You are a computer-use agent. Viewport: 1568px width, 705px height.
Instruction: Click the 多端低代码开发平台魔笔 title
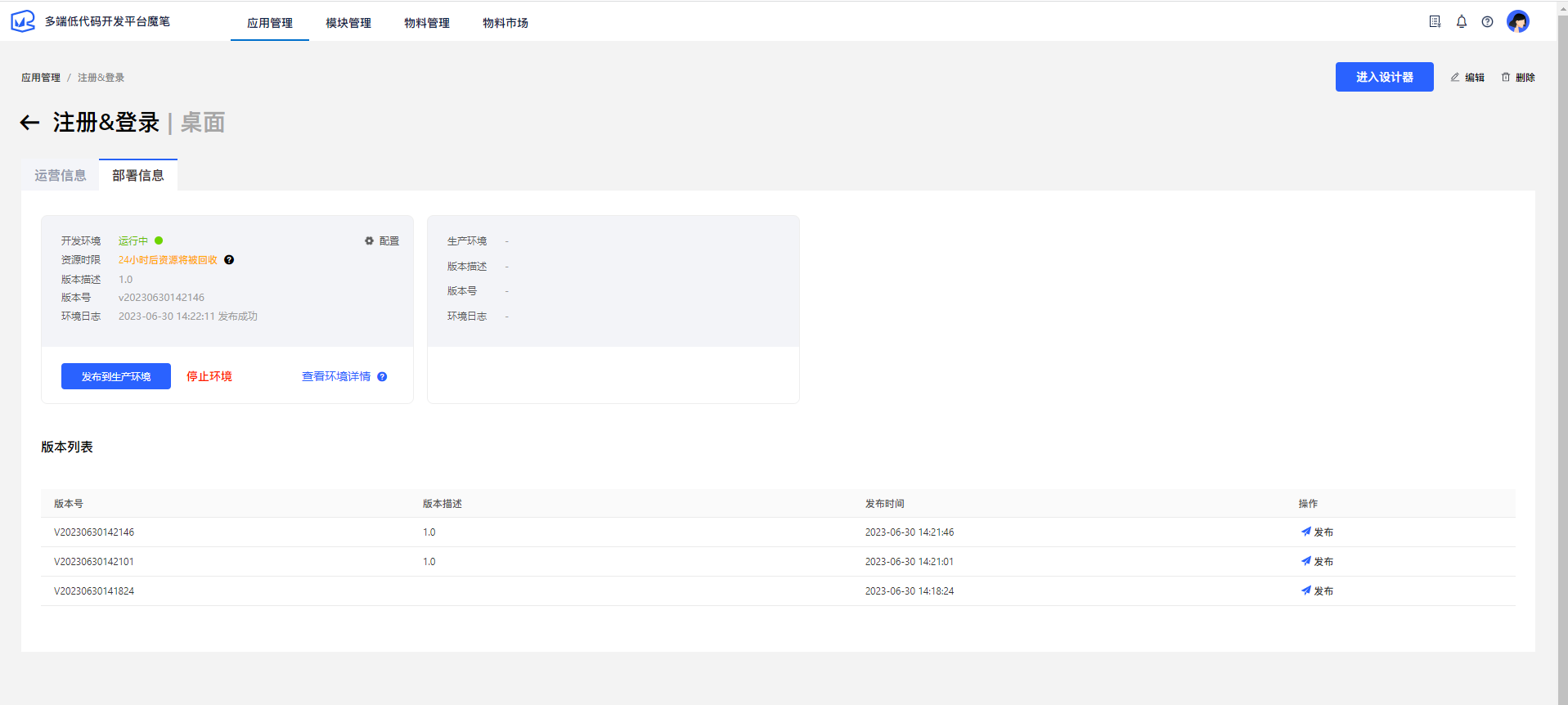click(107, 21)
